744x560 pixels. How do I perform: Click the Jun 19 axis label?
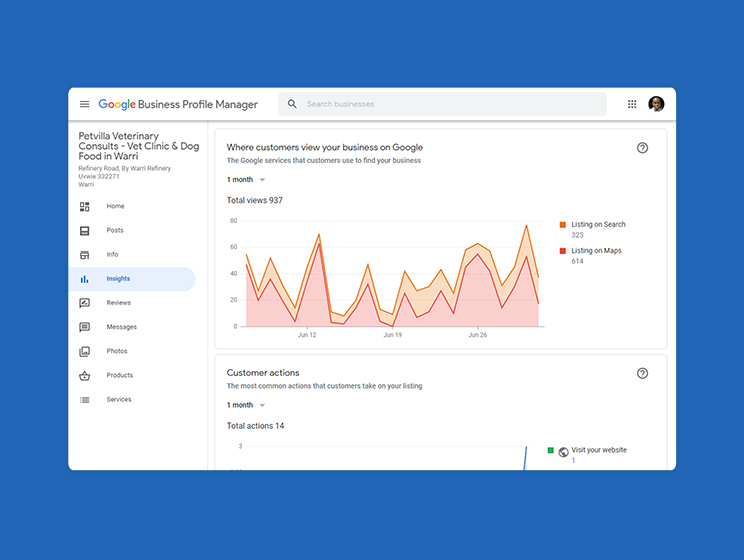pos(392,335)
